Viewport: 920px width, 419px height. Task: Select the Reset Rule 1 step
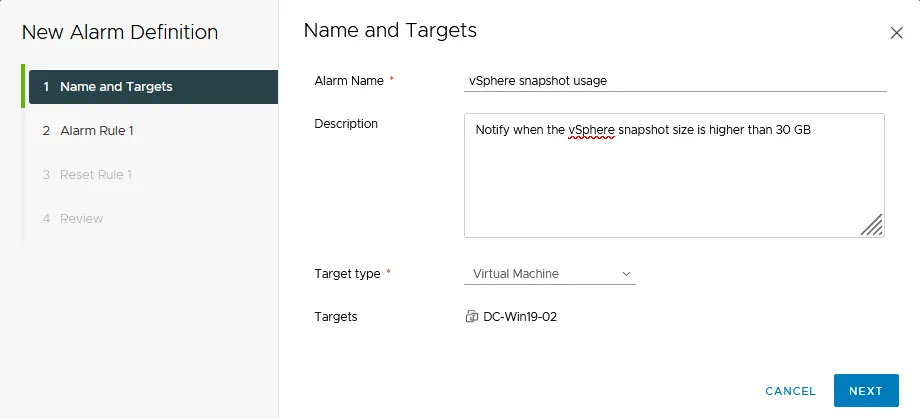(x=95, y=175)
